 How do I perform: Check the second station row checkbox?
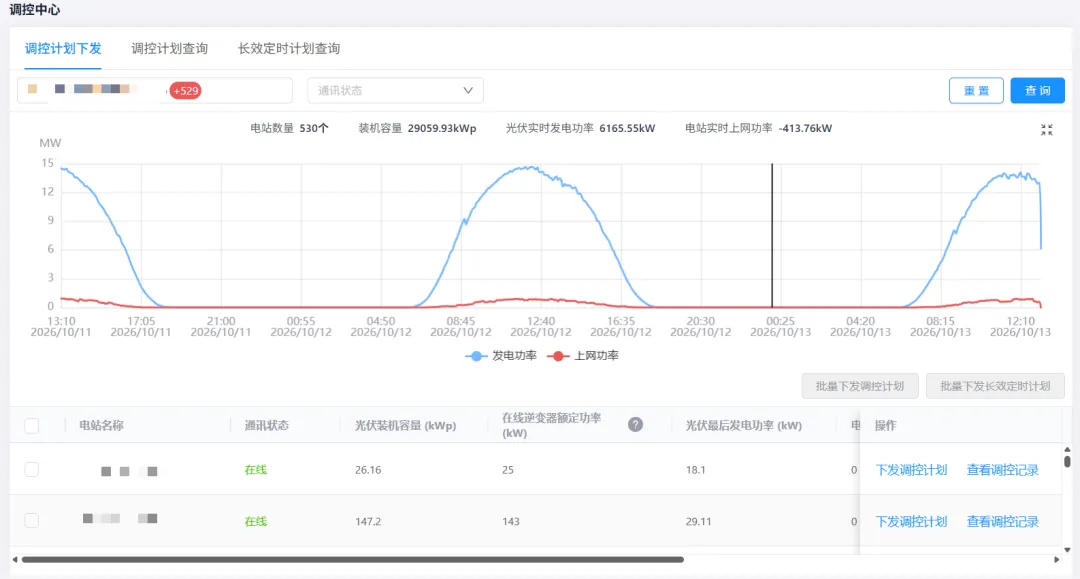(x=32, y=520)
